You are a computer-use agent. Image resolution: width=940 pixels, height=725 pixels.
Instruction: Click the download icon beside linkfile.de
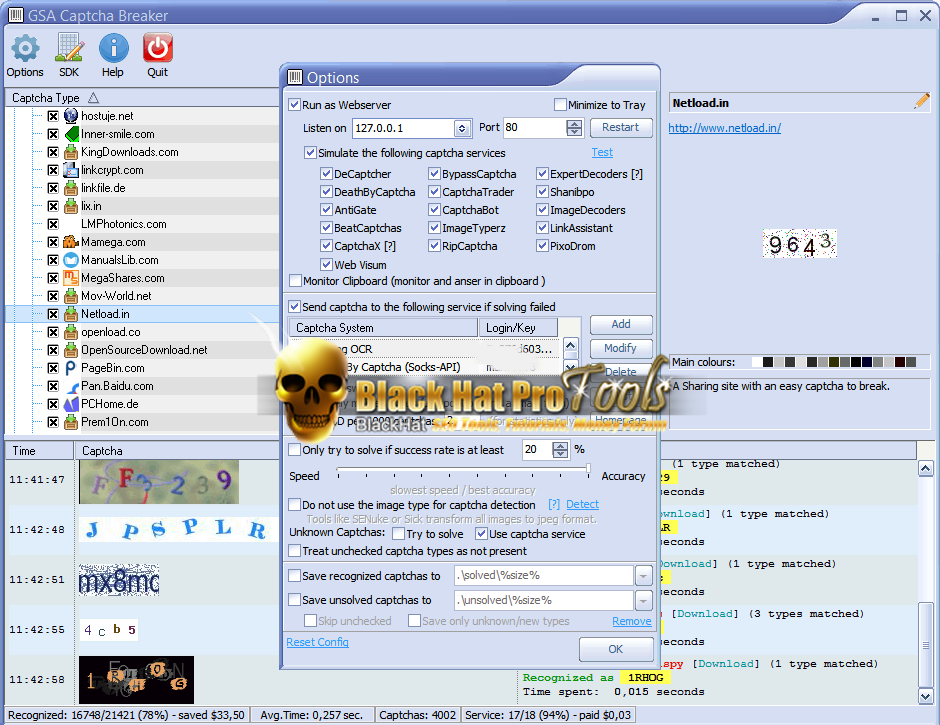71,188
